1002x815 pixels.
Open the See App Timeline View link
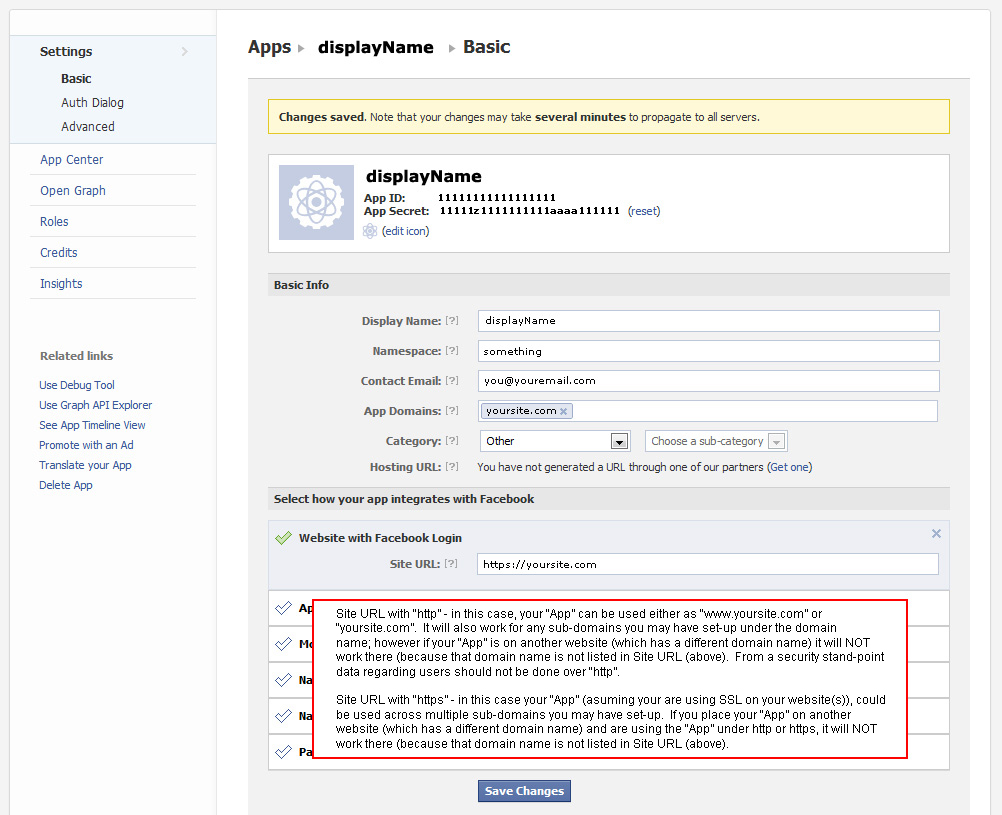pyautogui.click(x=92, y=425)
